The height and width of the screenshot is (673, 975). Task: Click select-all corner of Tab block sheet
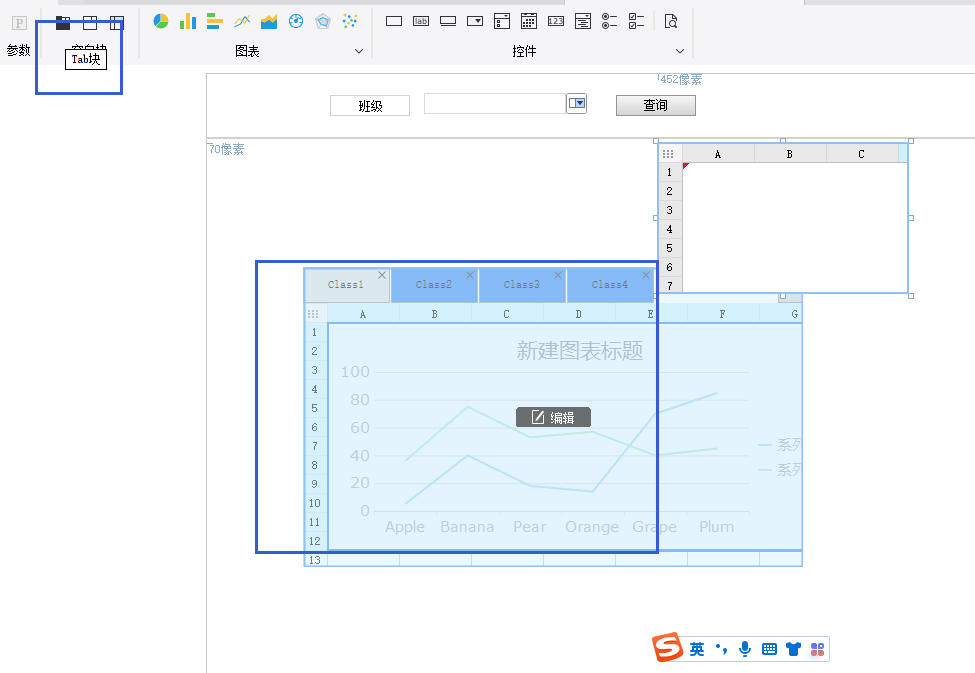click(313, 314)
